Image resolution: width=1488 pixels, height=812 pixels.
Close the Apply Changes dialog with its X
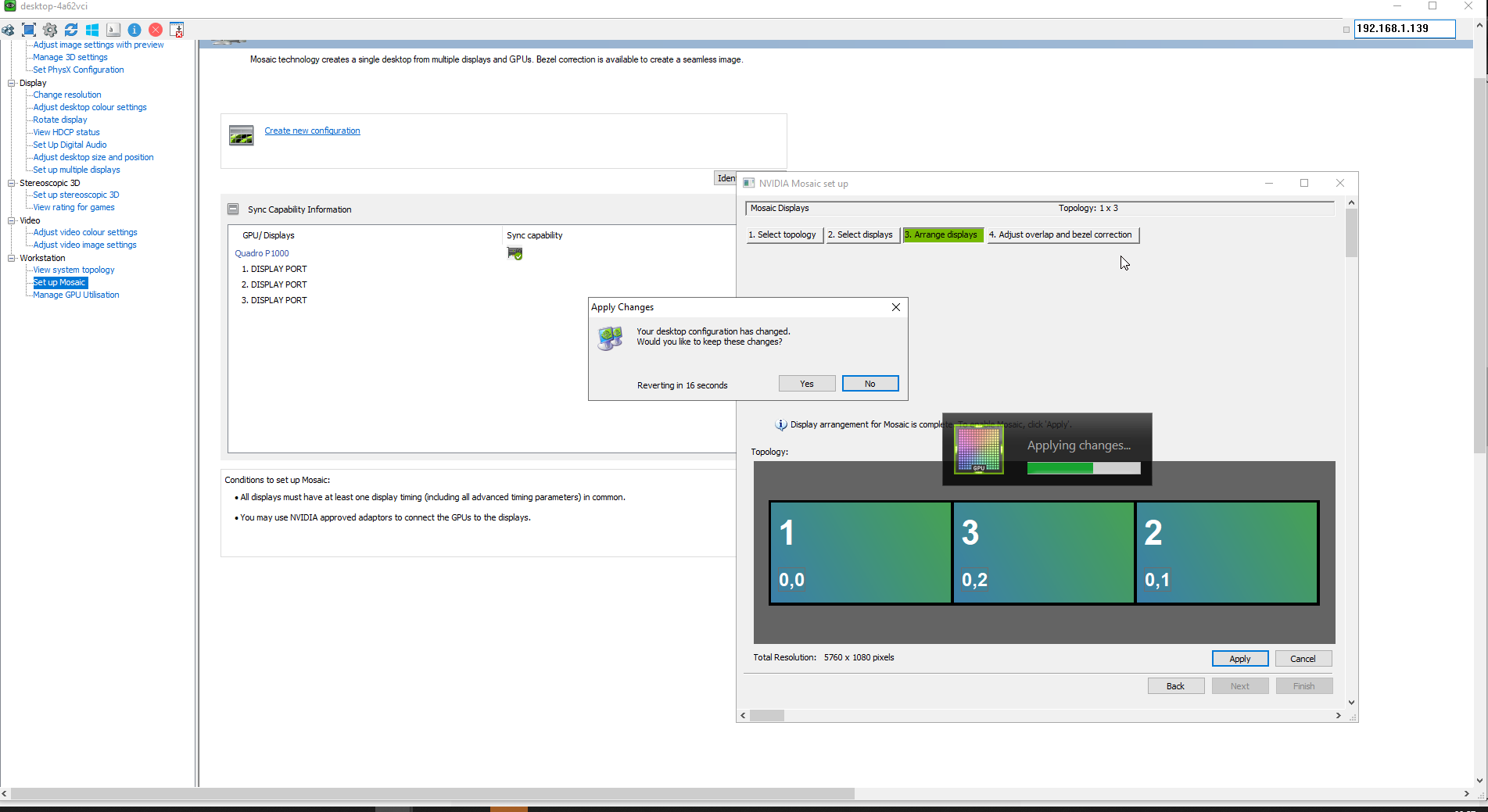tap(896, 307)
